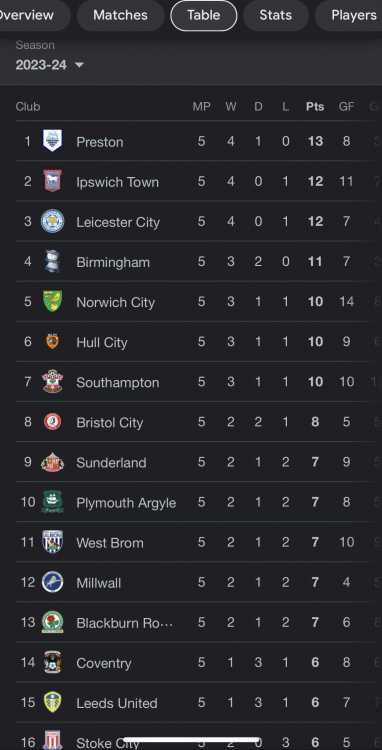Open the Hull City tiger badge
This screenshot has height=750, width=382.
(52, 342)
